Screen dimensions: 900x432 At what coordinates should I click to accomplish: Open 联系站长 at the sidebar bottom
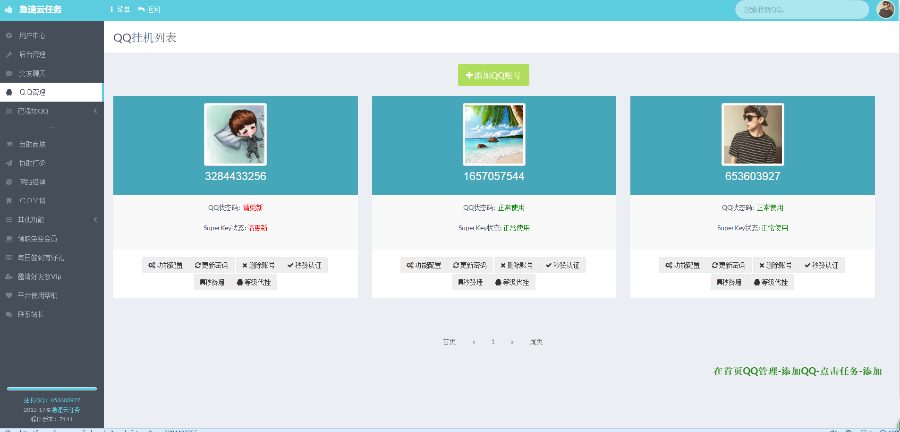point(52,314)
